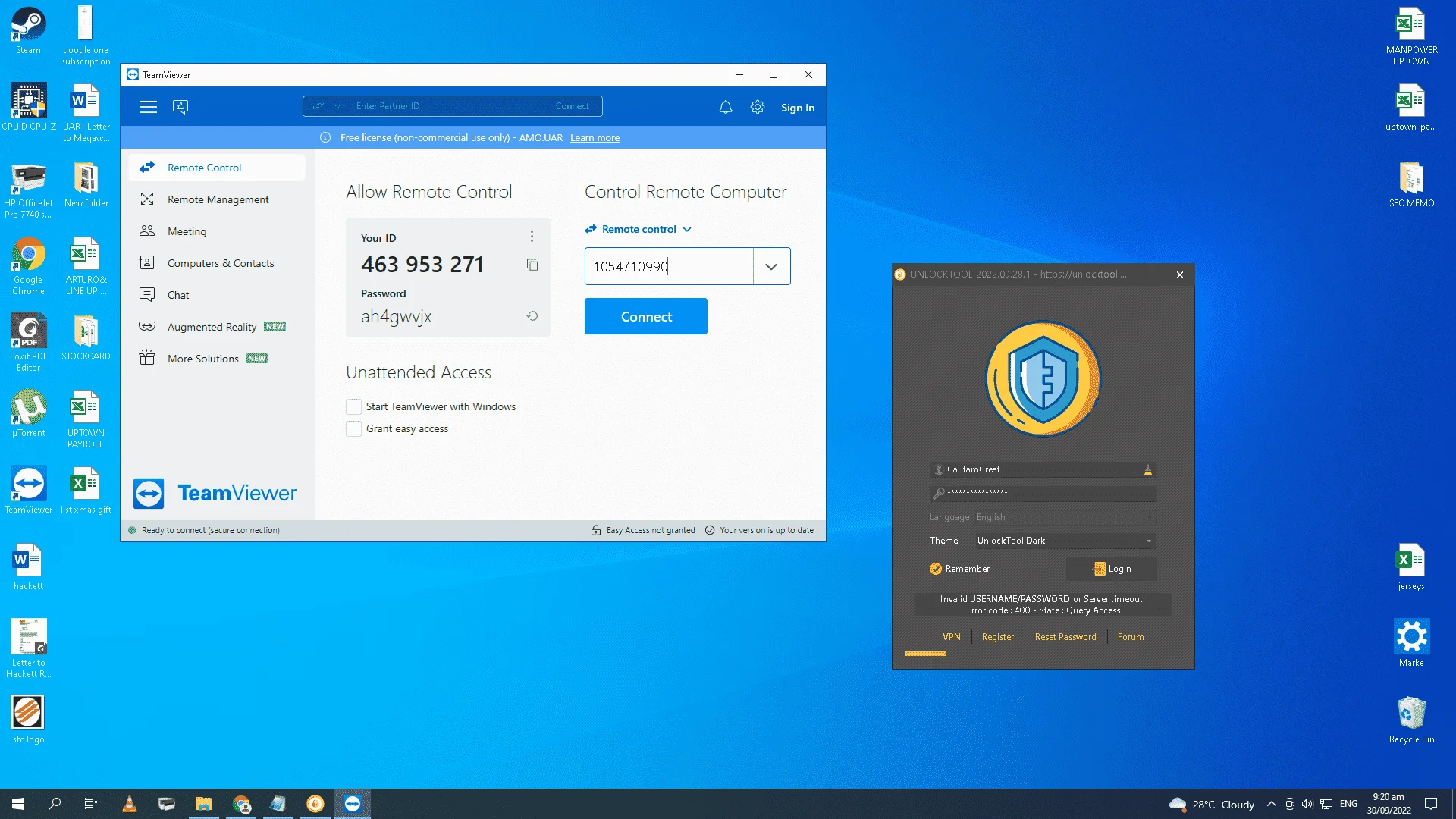Click the info icon on the license banner
1456x819 pixels.
point(325,137)
